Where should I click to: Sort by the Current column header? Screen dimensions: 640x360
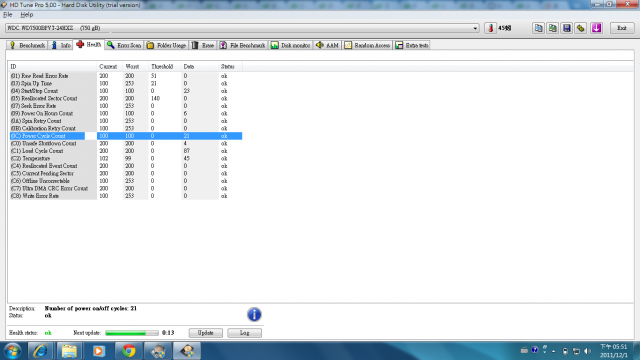pyautogui.click(x=109, y=67)
